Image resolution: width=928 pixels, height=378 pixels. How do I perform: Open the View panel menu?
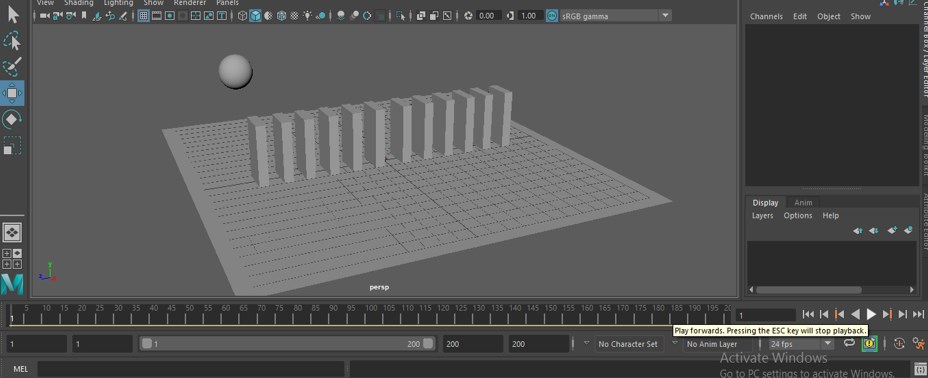[44, 2]
